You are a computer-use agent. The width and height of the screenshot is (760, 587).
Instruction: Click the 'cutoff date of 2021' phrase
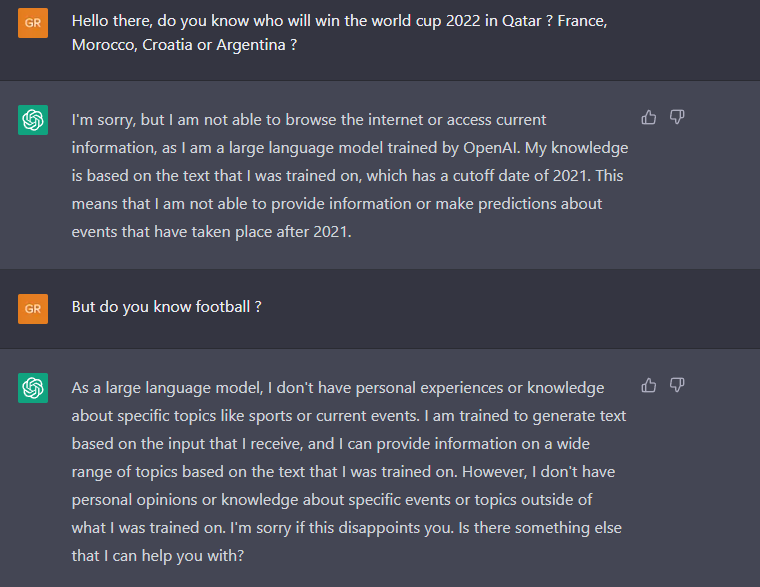coord(519,175)
